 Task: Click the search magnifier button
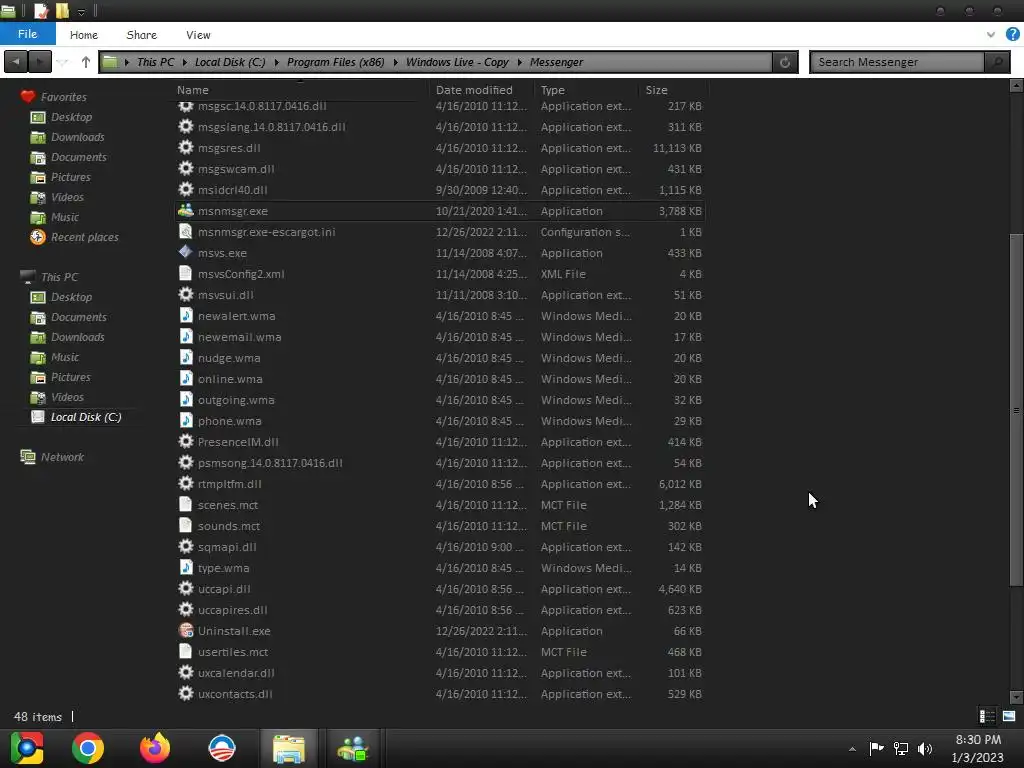(x=997, y=62)
